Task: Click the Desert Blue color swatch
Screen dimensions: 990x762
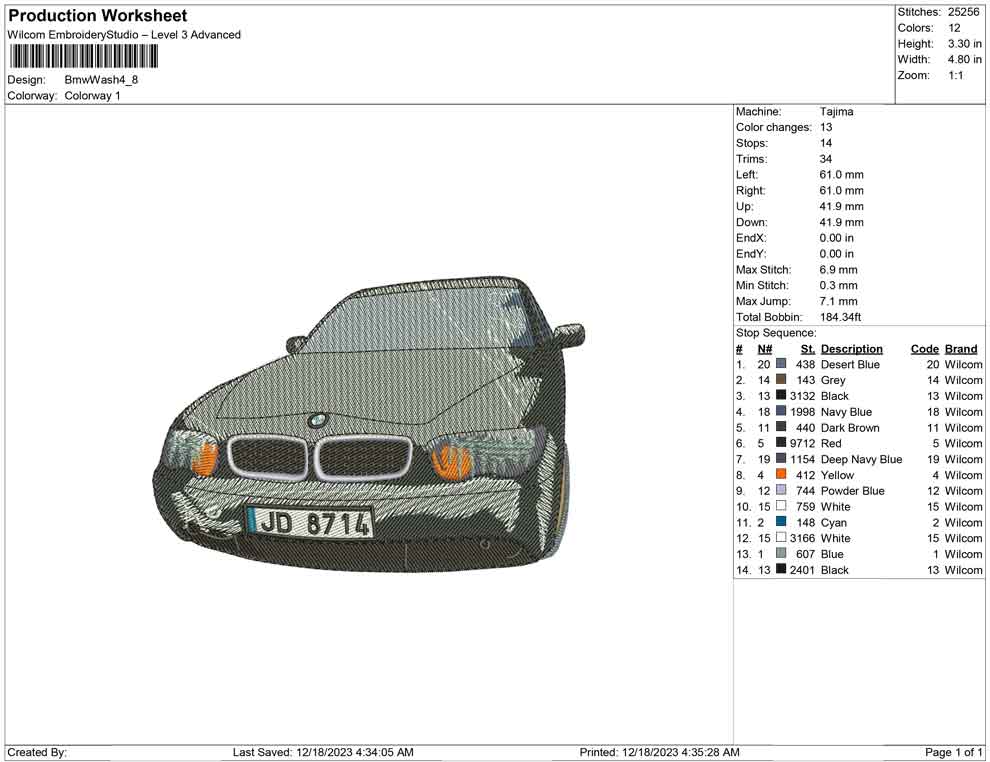Action: click(781, 364)
